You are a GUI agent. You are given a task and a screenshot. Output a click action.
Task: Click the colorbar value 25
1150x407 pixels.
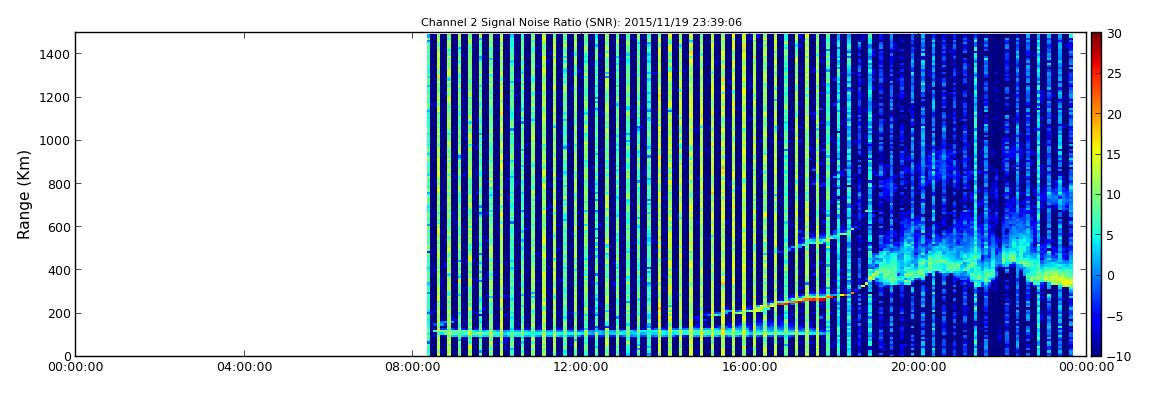1115,73
